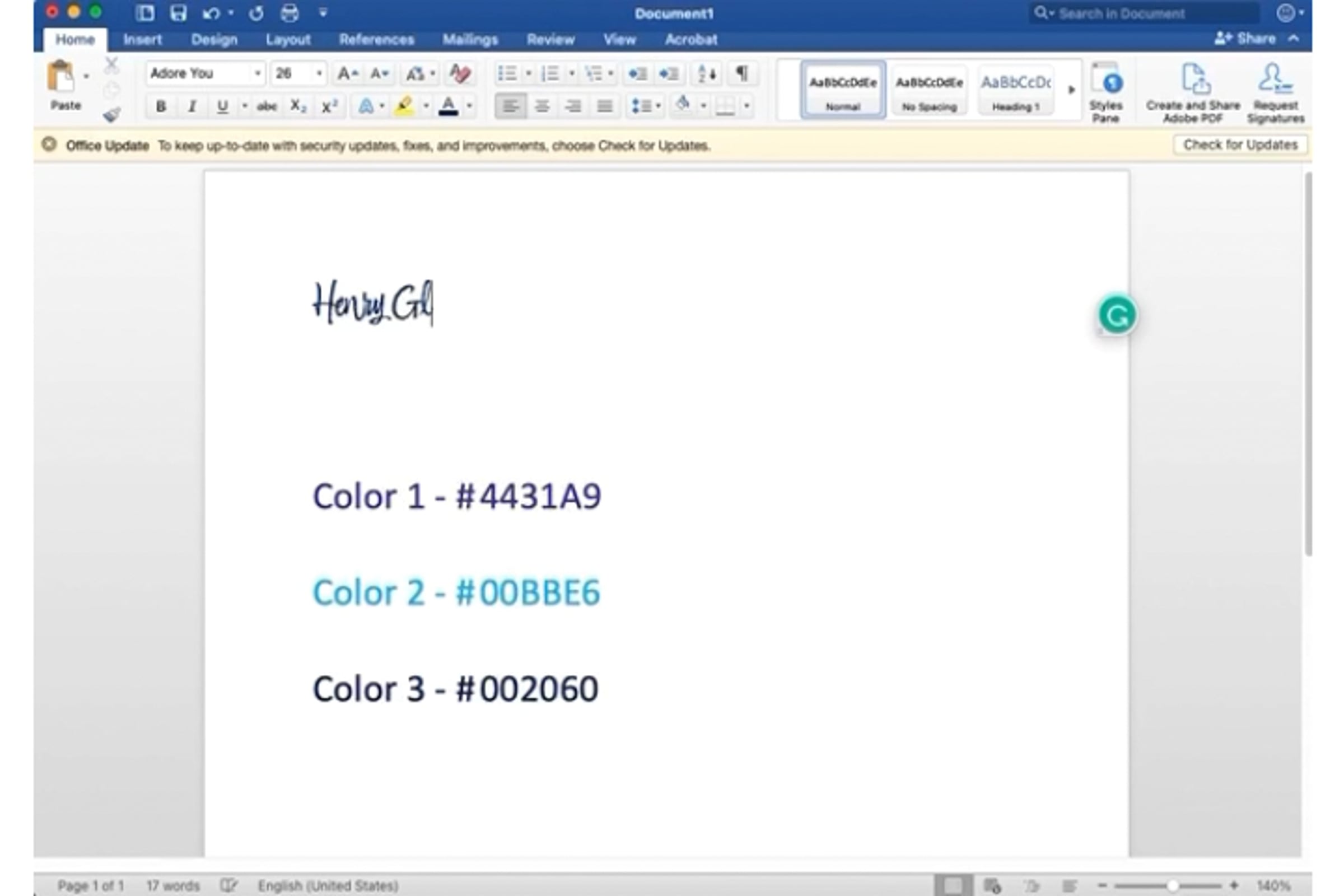Toggle superscript formatting

click(x=329, y=106)
